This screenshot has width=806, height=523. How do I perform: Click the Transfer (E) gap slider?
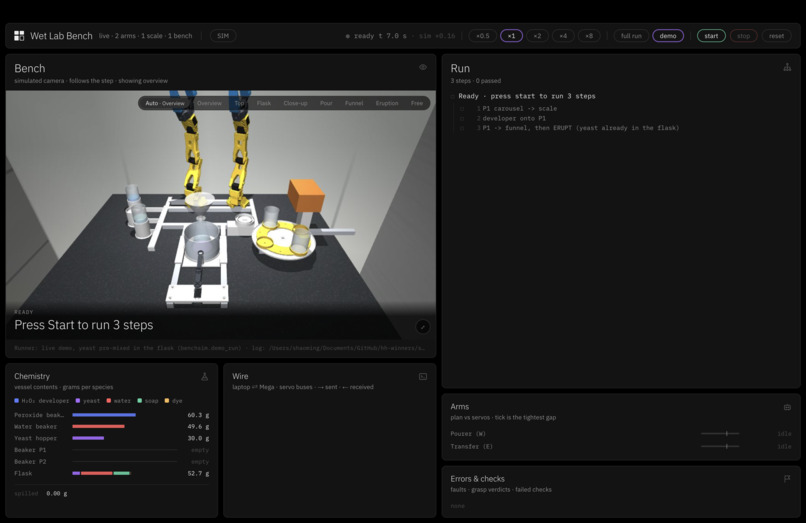pyautogui.click(x=720, y=446)
